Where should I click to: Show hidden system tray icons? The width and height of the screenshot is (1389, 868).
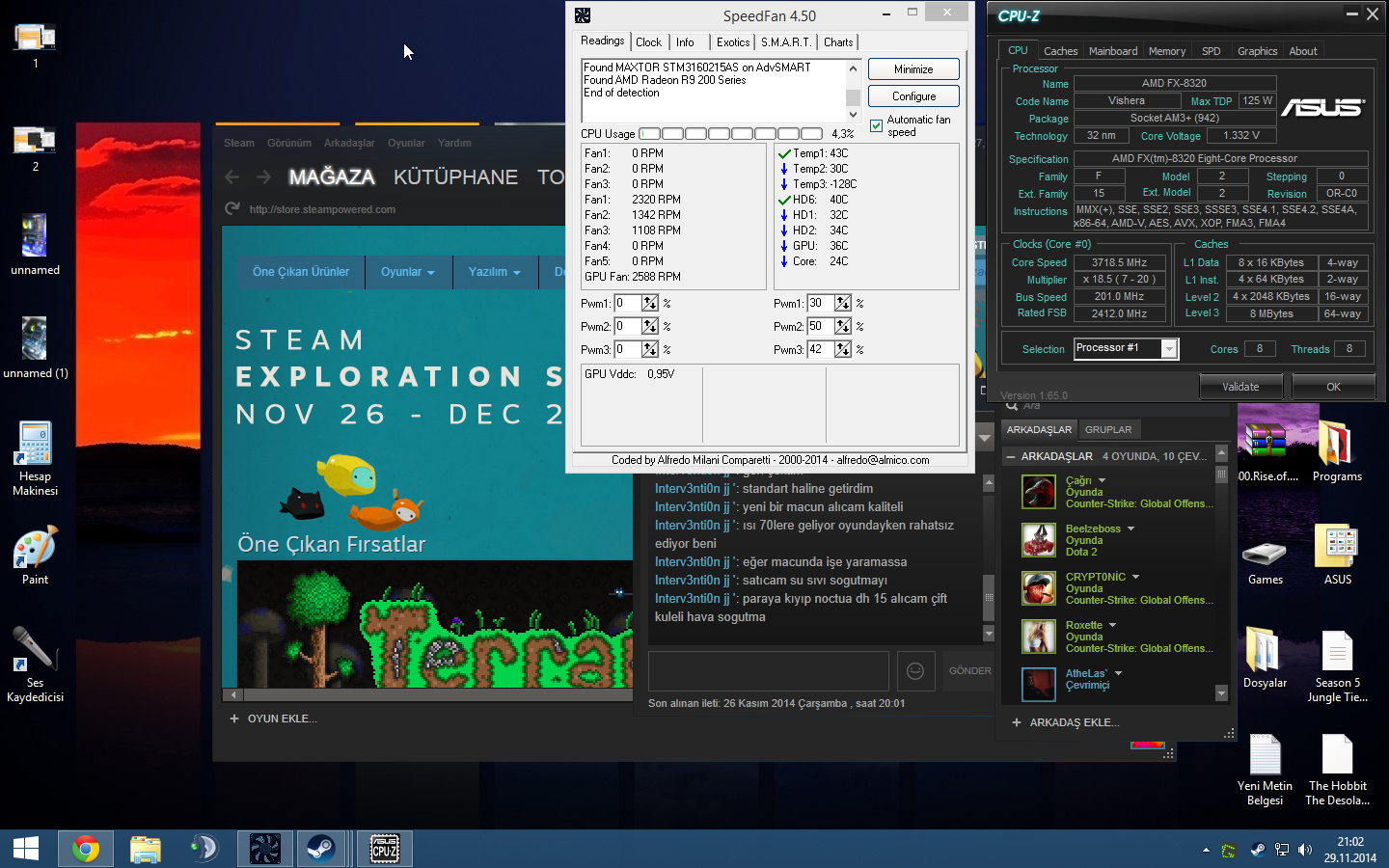pyautogui.click(x=1206, y=850)
